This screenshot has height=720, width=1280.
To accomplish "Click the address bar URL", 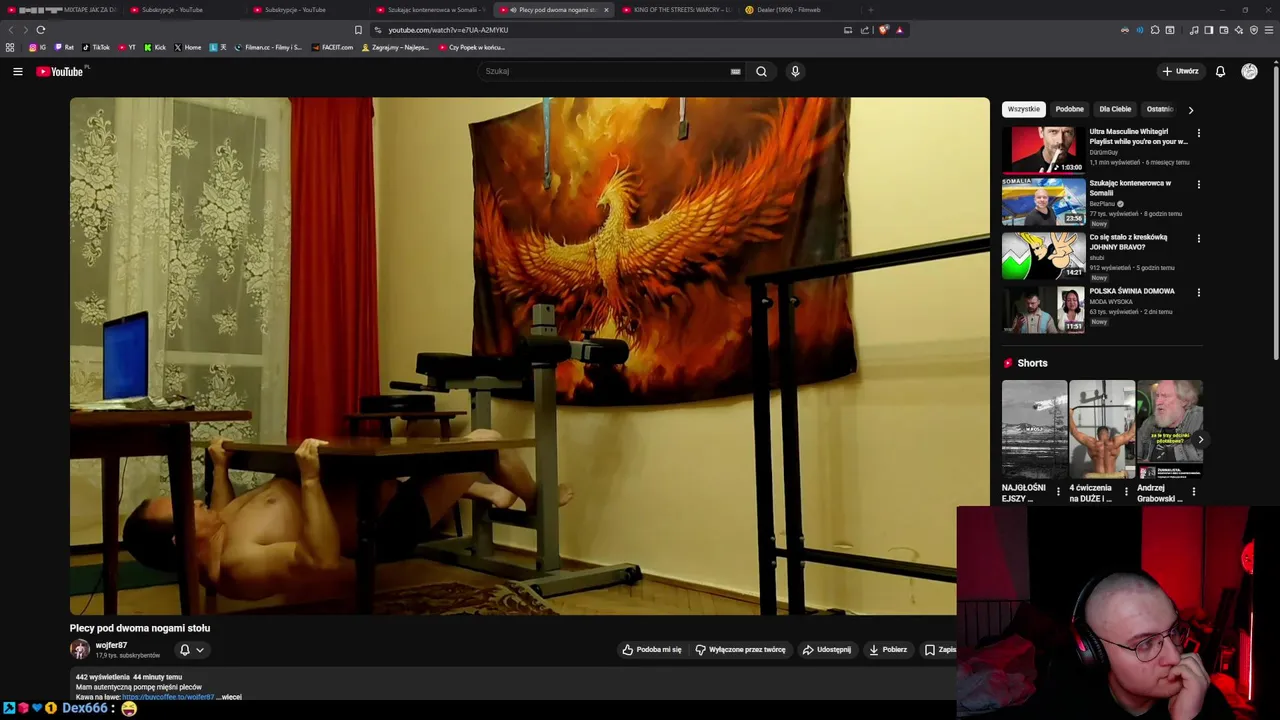I will click(448, 30).
